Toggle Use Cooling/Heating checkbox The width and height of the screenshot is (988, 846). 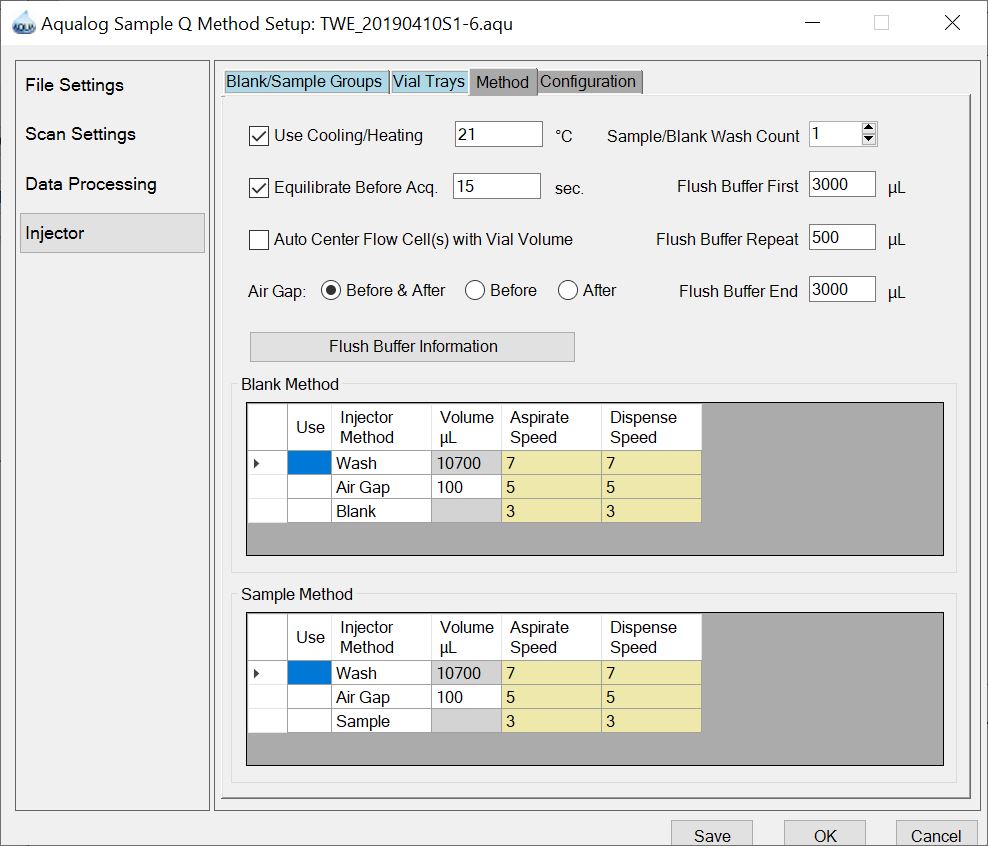[x=259, y=136]
